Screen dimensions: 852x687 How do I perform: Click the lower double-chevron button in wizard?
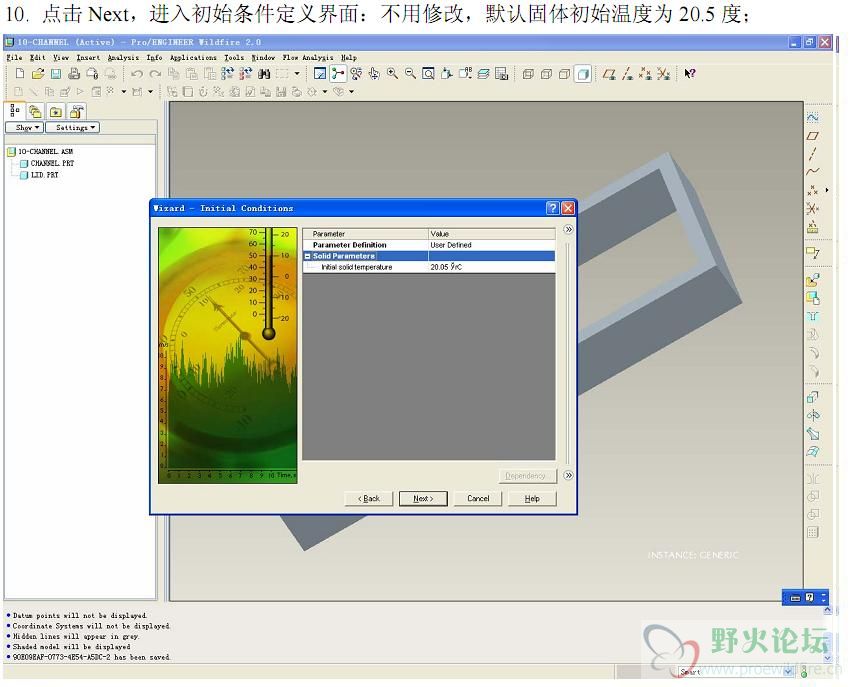(x=568, y=476)
